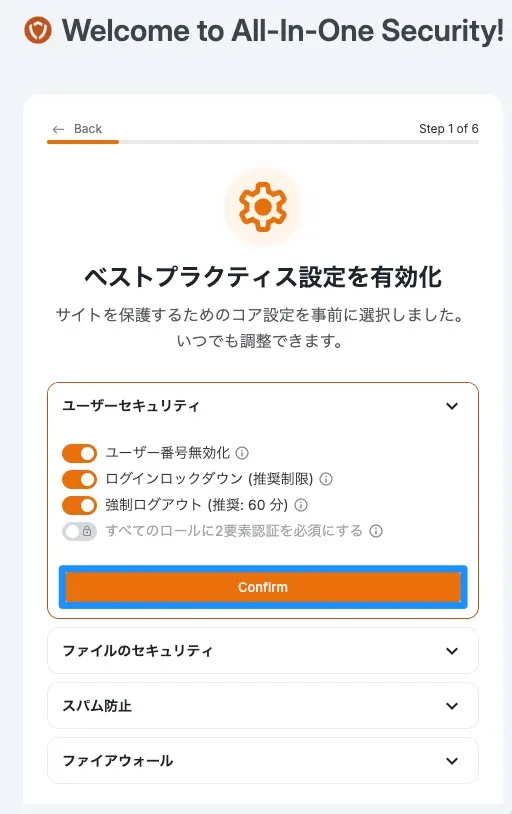Viewport: 512px width, 814px height.
Task: Click the lock icon on 2要素認証 toggle
Action: point(87,532)
